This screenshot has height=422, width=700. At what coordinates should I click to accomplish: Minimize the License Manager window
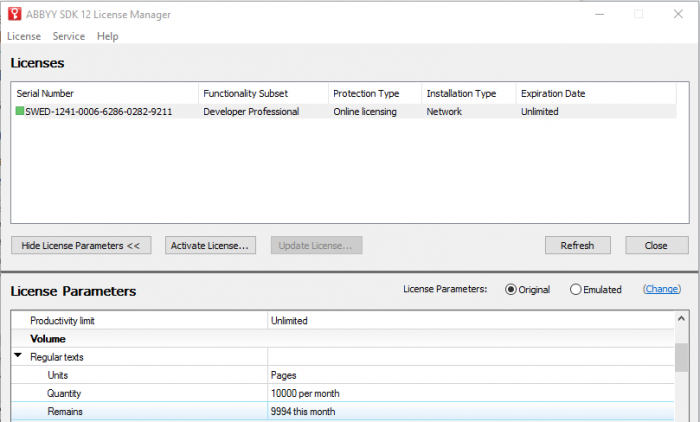tap(600, 14)
